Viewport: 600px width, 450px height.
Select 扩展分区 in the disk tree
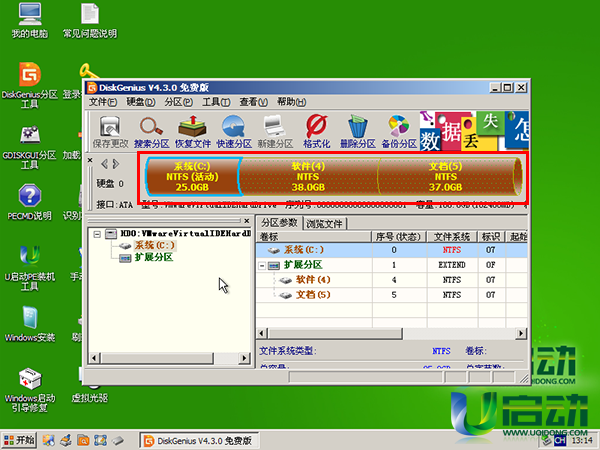pyautogui.click(x=153, y=257)
